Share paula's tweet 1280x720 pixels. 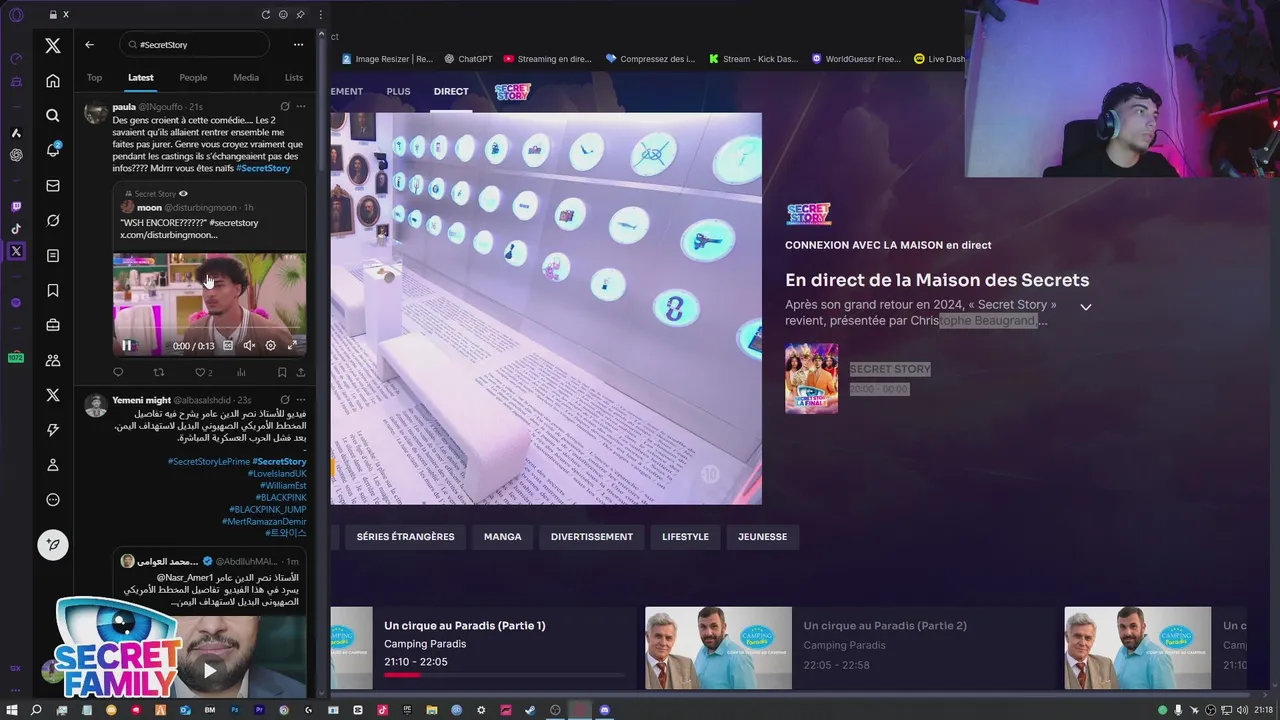pyautogui.click(x=300, y=373)
